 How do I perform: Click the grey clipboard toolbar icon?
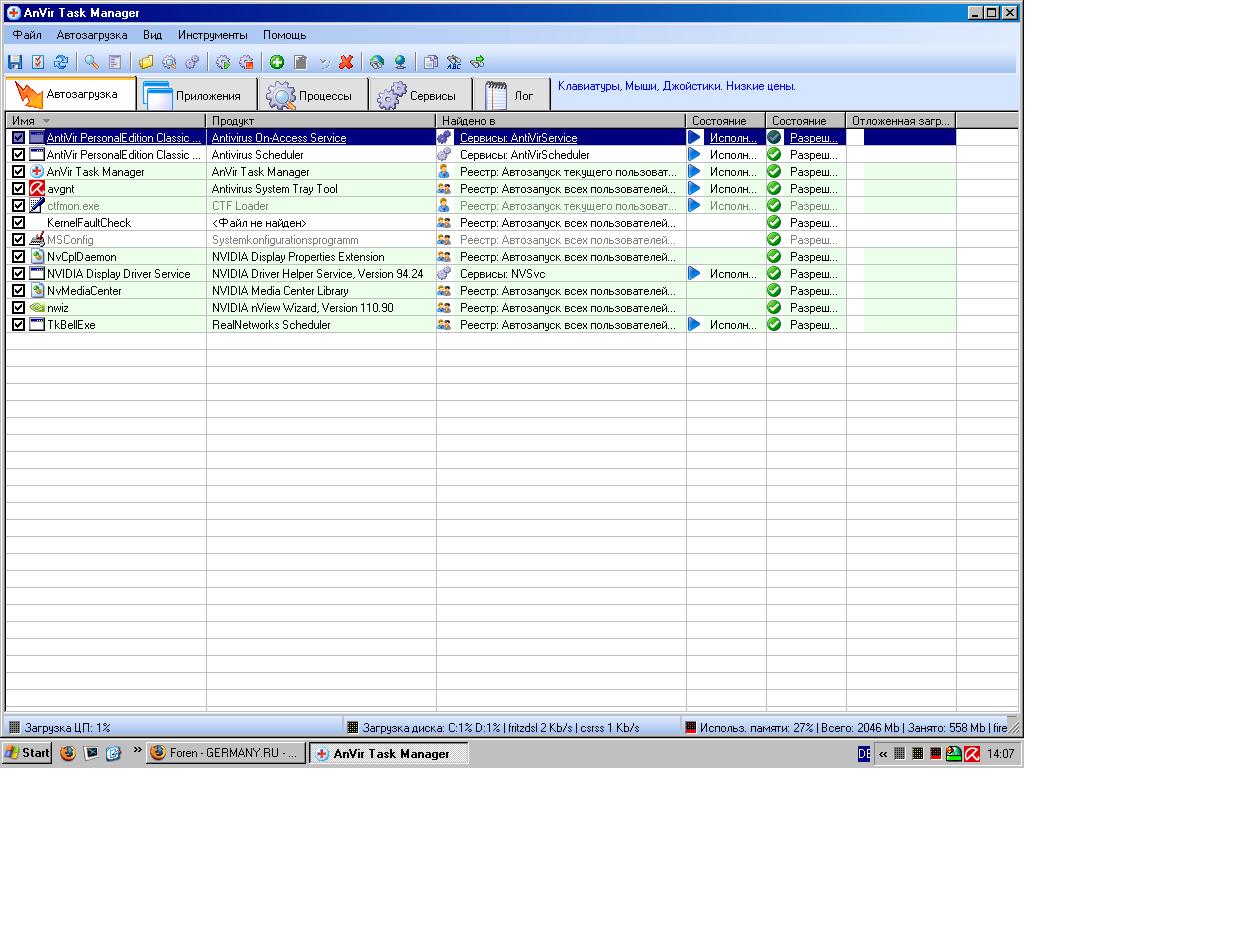(x=300, y=62)
